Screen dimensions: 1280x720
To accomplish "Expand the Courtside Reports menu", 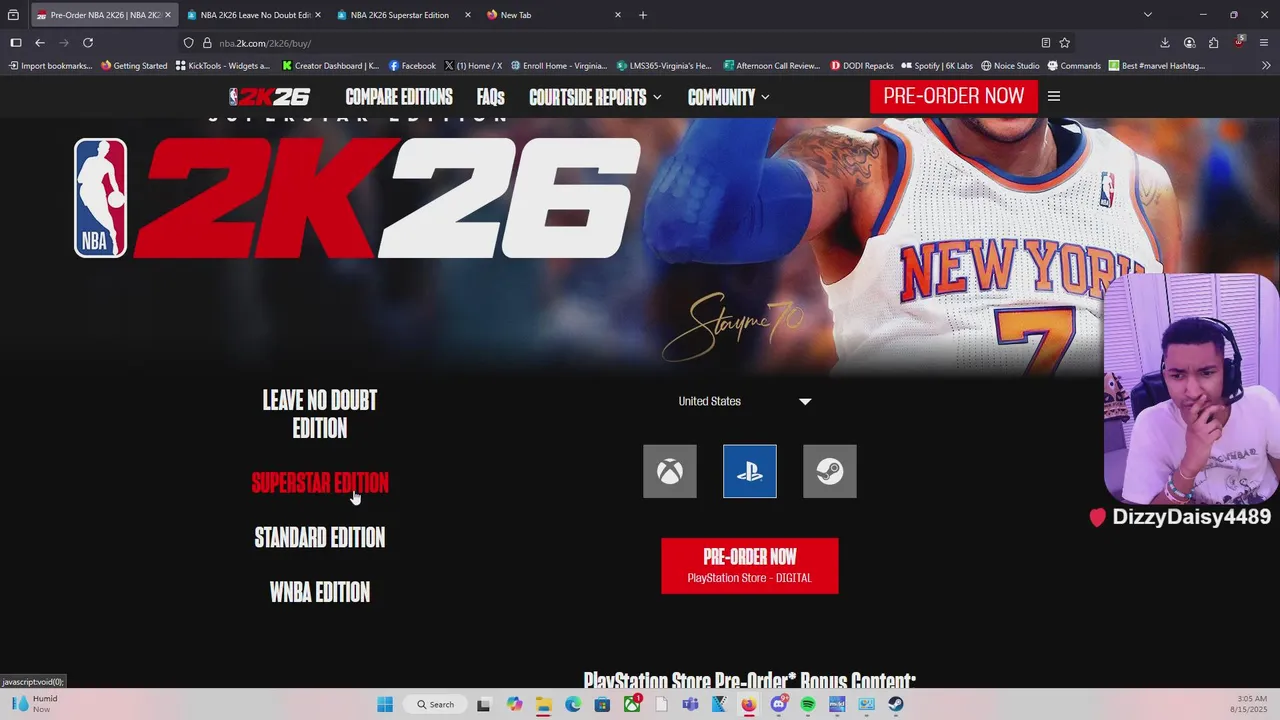I will [x=595, y=97].
